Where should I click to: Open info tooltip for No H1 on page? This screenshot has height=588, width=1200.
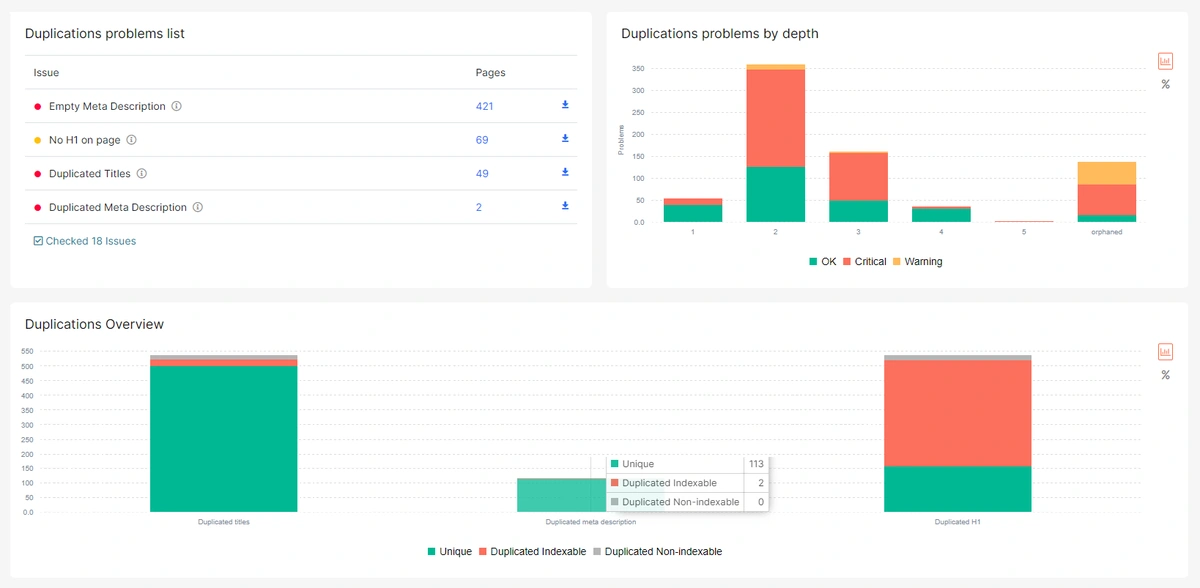(x=131, y=140)
